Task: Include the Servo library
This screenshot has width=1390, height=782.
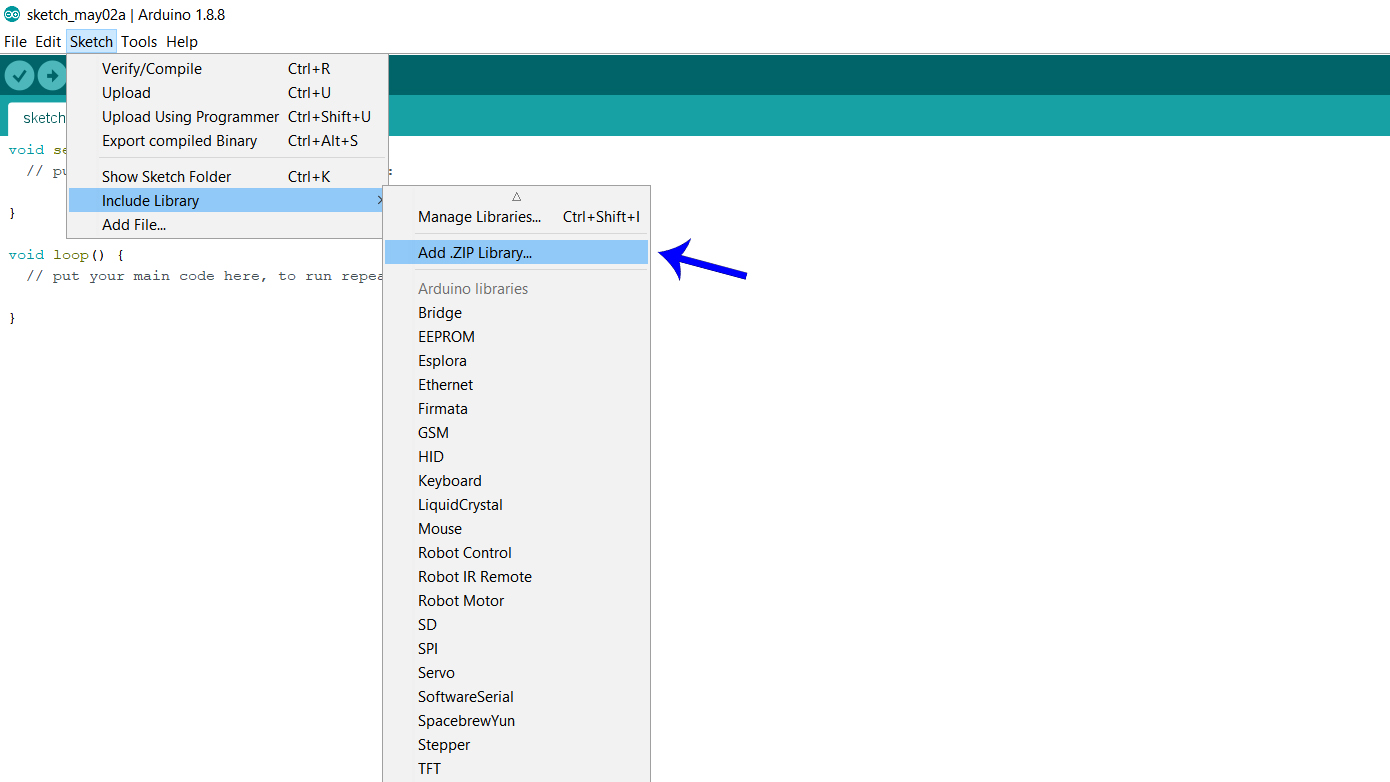Action: point(436,673)
